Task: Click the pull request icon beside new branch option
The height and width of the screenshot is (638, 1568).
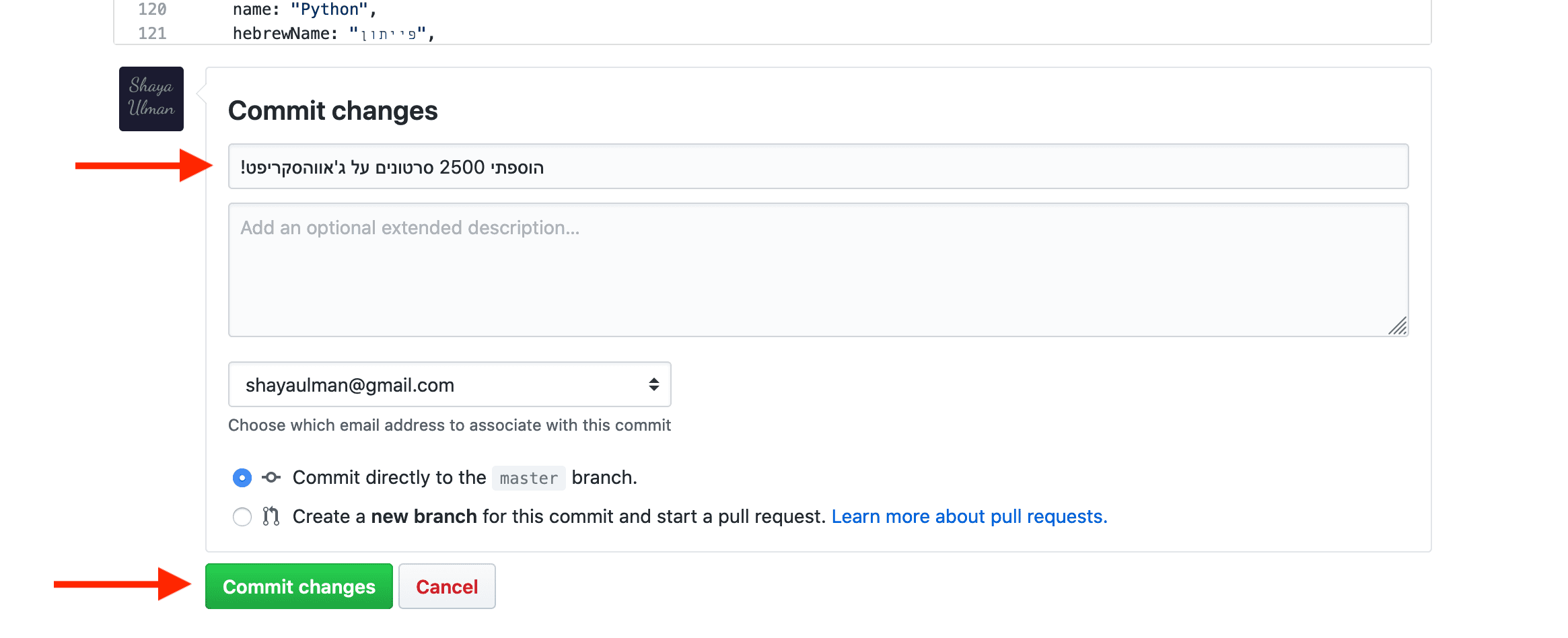Action: pos(271,516)
